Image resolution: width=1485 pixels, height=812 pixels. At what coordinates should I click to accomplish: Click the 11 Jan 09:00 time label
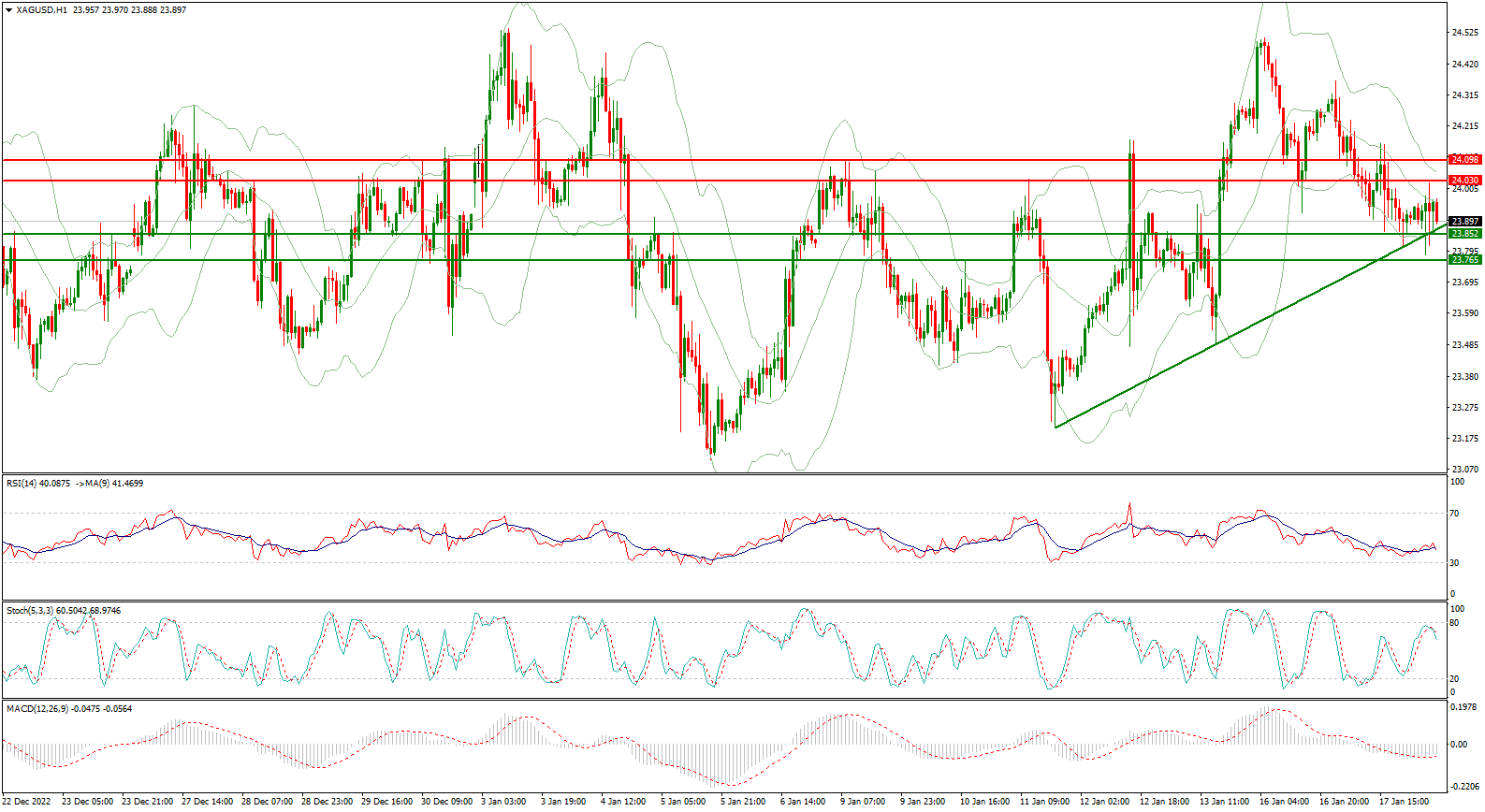[1045, 802]
